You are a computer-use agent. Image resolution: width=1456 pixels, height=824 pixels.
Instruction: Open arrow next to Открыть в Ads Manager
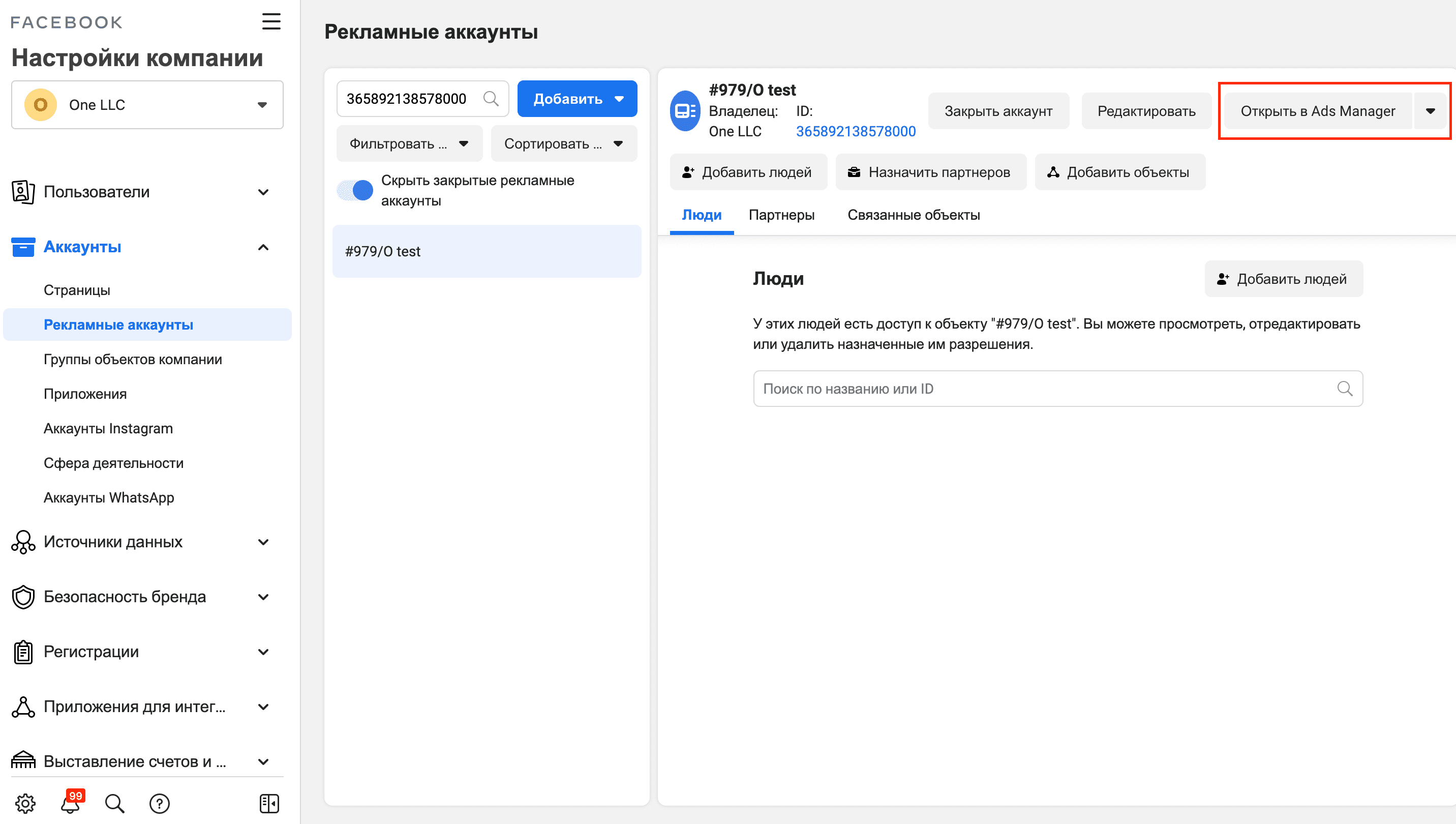tap(1430, 111)
